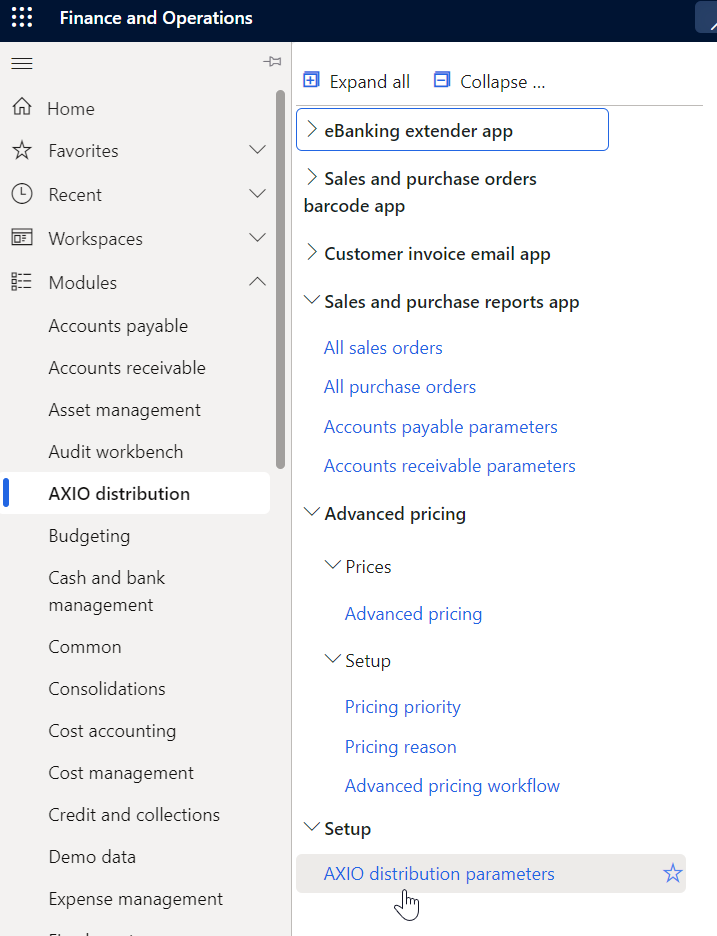The height and width of the screenshot is (936, 717).
Task: Collapse the sidebar using the hamburger icon
Action: pyautogui.click(x=21, y=62)
